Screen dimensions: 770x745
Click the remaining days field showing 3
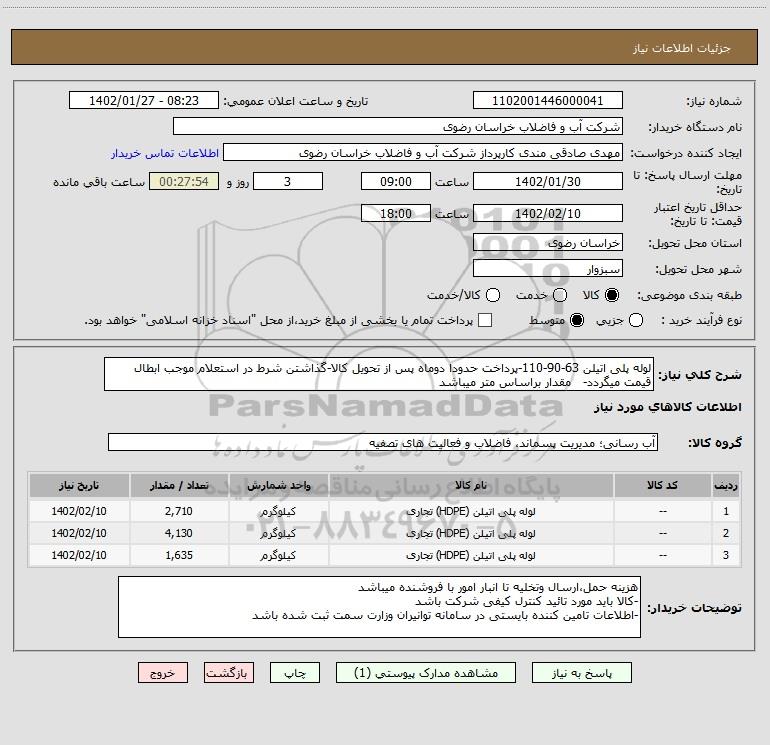coord(288,181)
